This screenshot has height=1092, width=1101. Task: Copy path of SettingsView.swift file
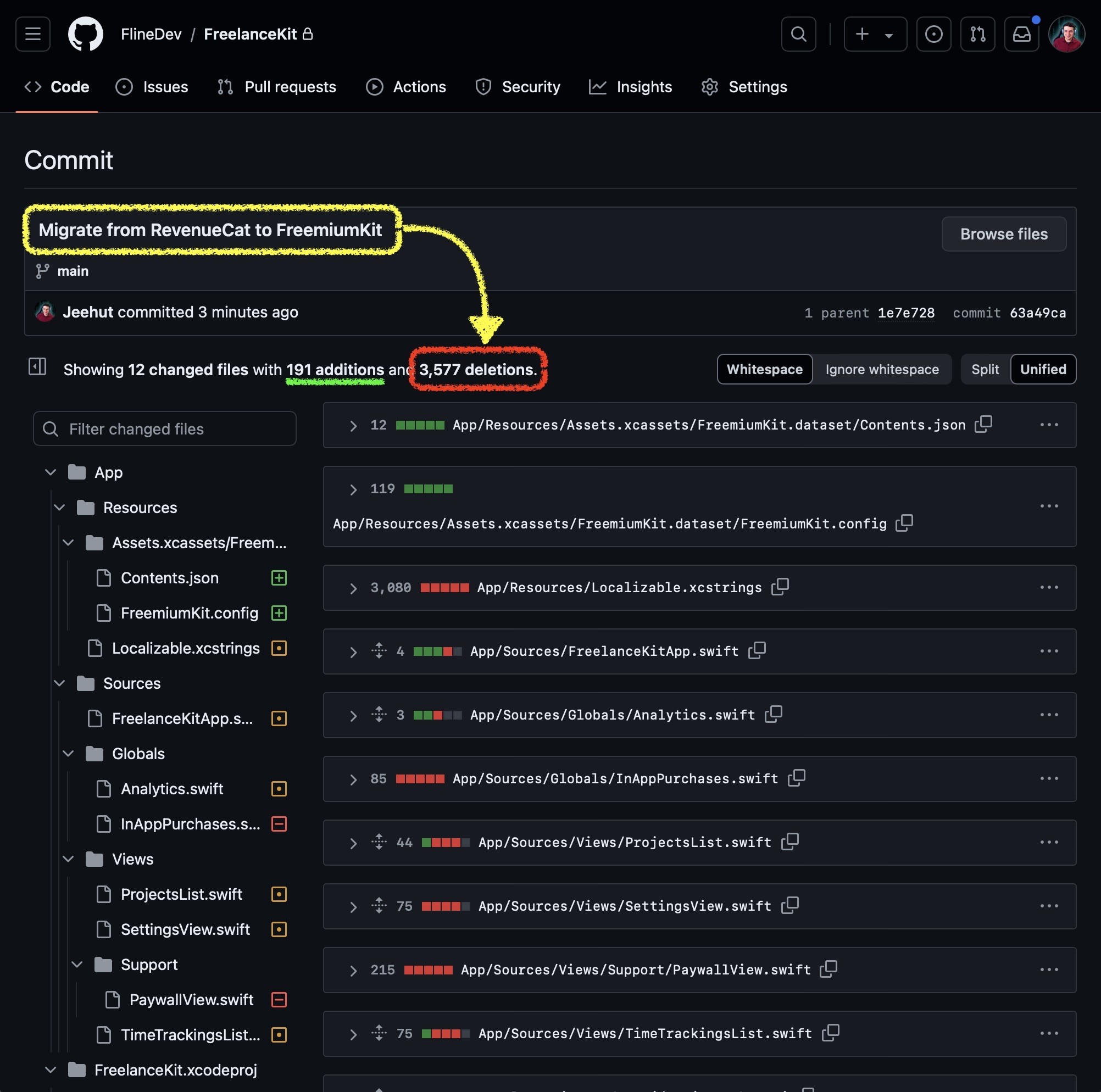click(789, 906)
